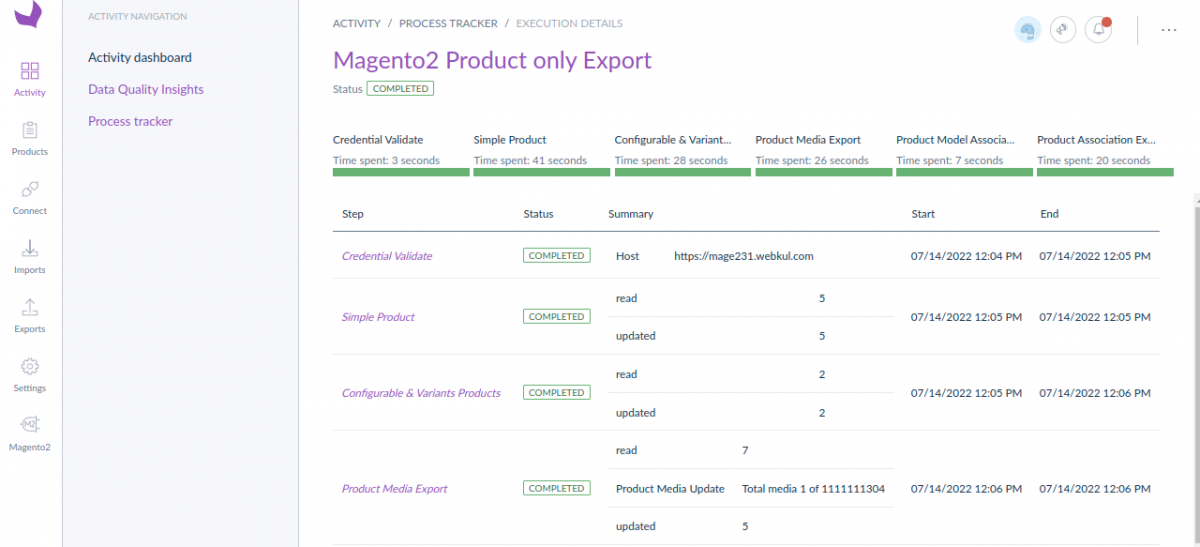This screenshot has width=1200, height=547.
Task: Open the Settings gear section
Action: tap(30, 373)
